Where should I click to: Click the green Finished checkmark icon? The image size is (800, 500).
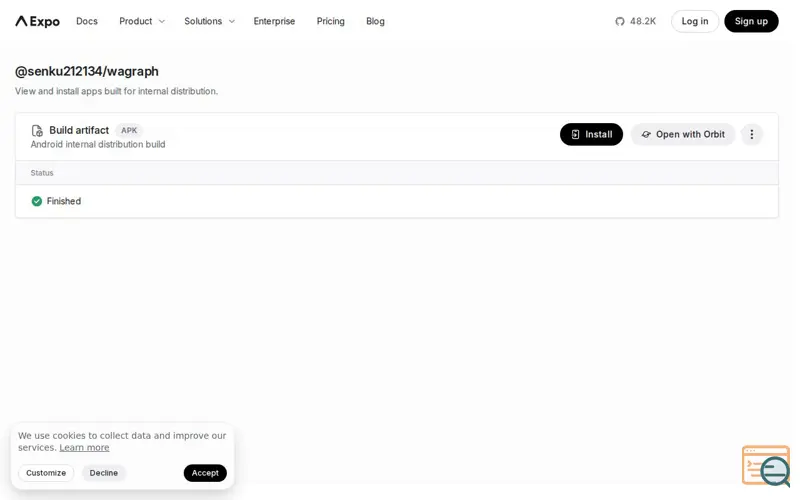37,202
